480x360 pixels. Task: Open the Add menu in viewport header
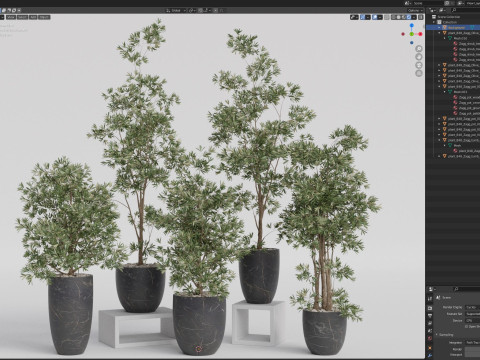[x=33, y=17]
